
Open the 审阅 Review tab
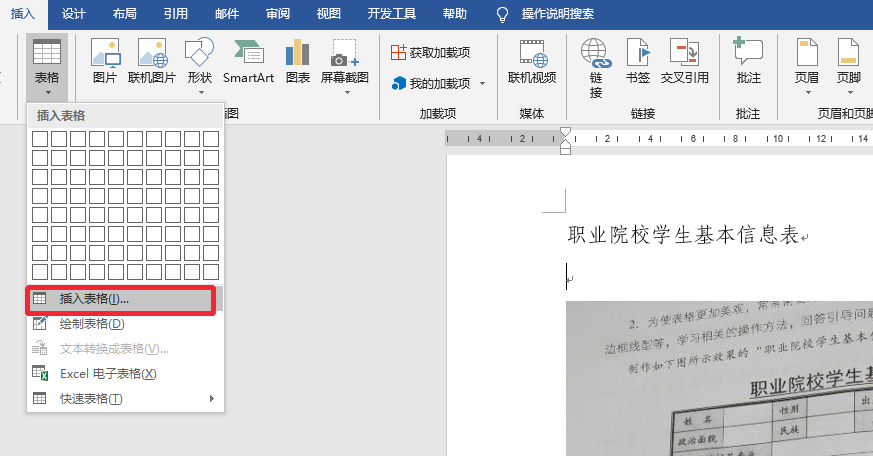pyautogui.click(x=278, y=14)
